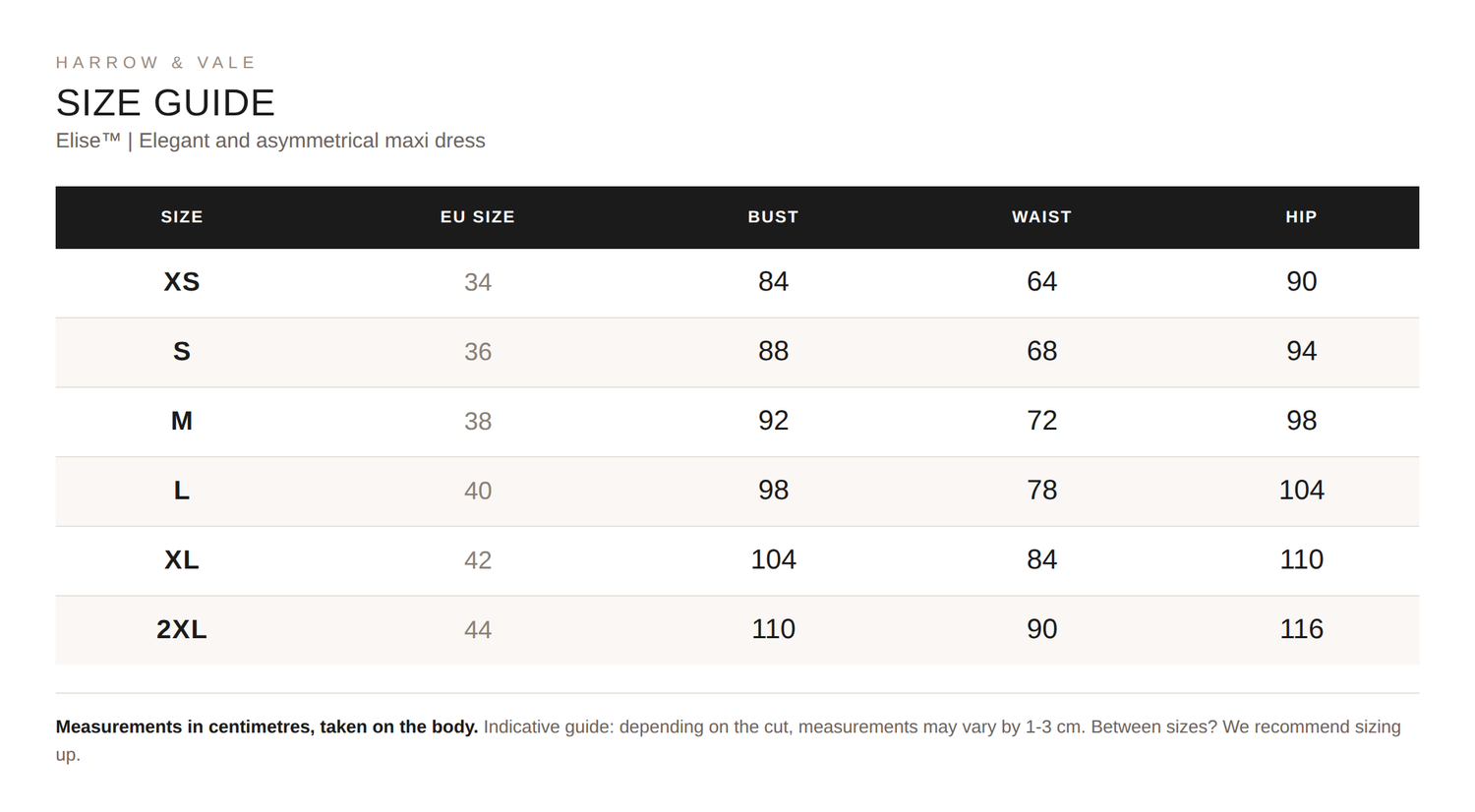Select the L size row label
The height and width of the screenshot is (812, 1475).
pyautogui.click(x=182, y=491)
